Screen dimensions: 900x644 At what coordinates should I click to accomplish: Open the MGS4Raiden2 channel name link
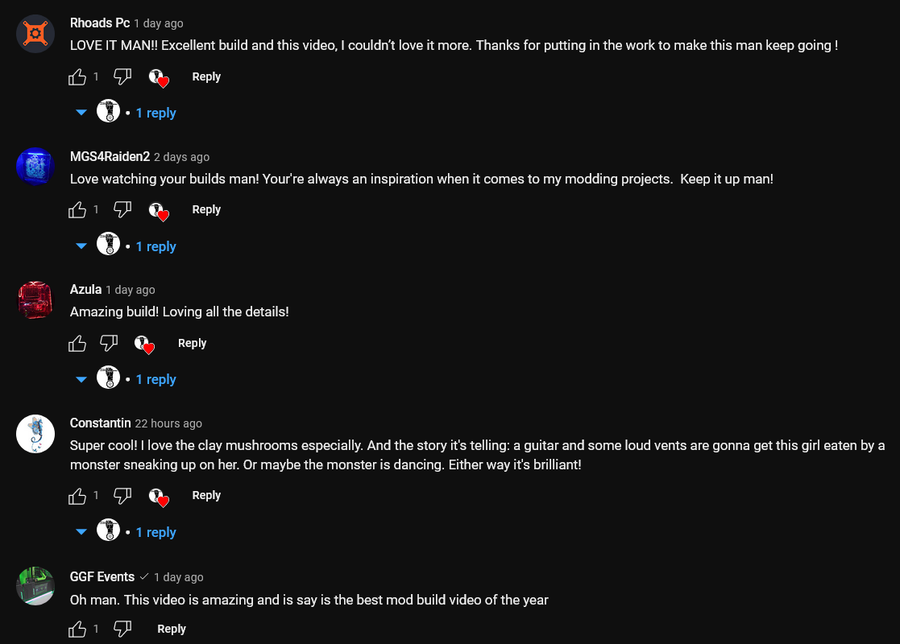109,157
